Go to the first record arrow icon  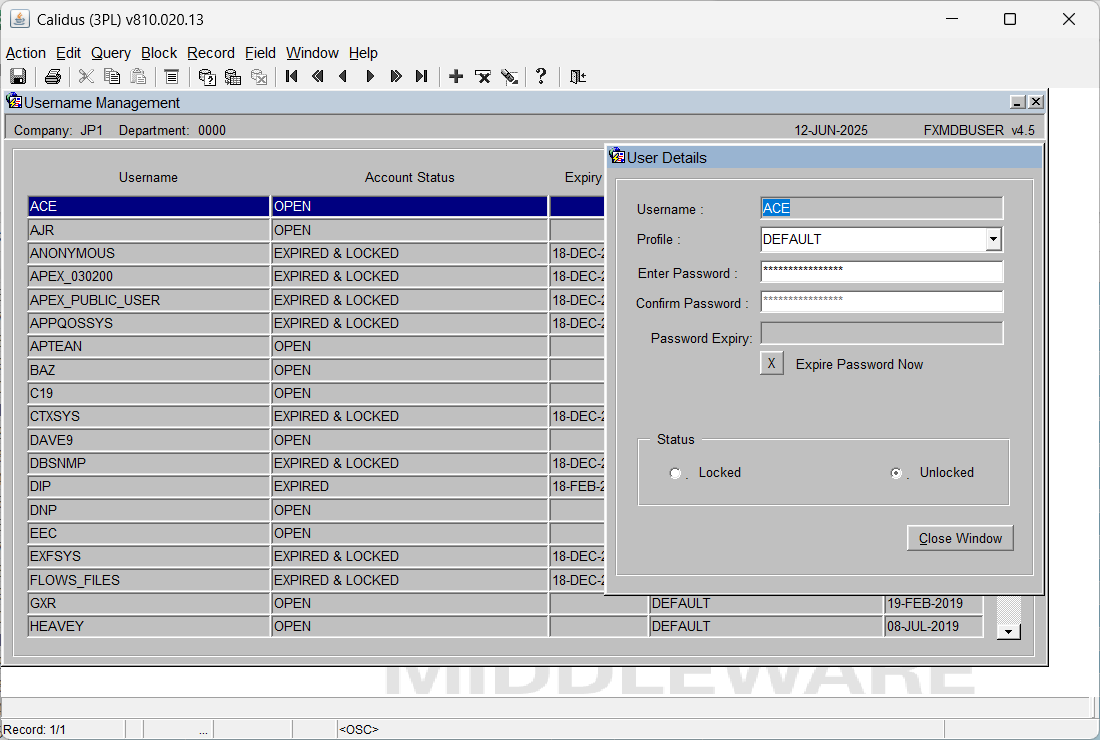click(x=292, y=76)
